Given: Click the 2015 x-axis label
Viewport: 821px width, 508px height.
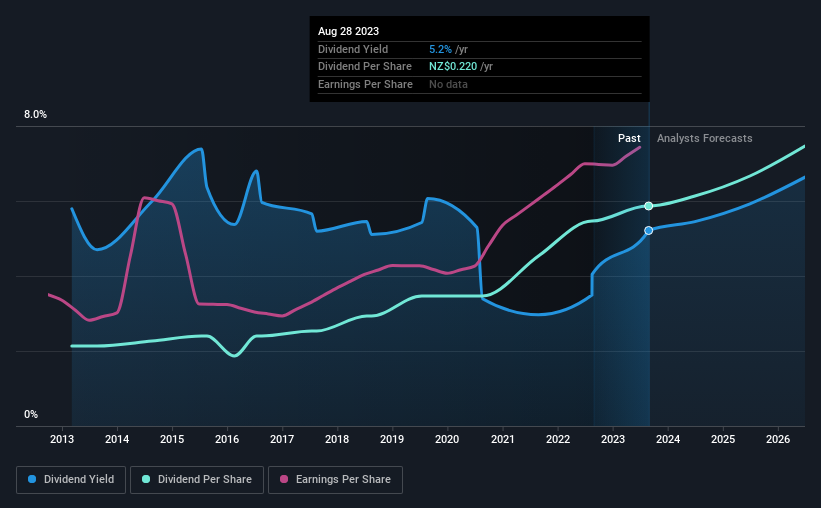Looking at the screenshot, I should (172, 439).
